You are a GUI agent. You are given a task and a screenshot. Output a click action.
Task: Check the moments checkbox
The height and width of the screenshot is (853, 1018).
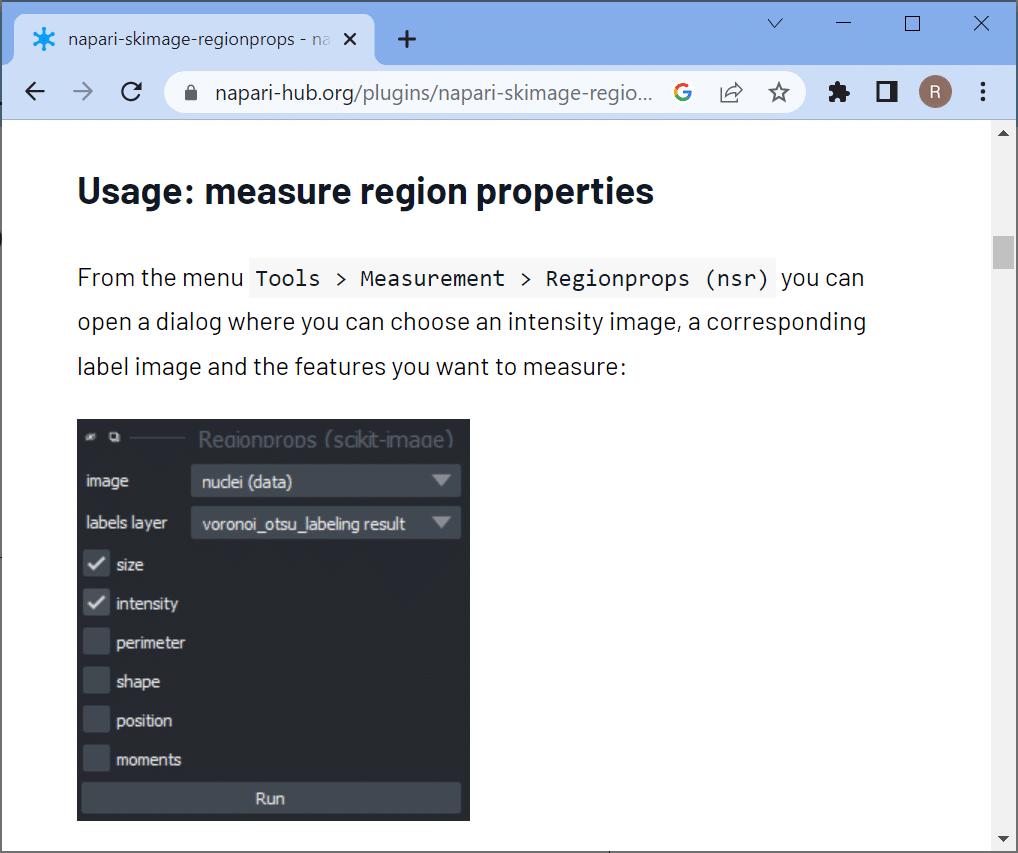(x=97, y=759)
